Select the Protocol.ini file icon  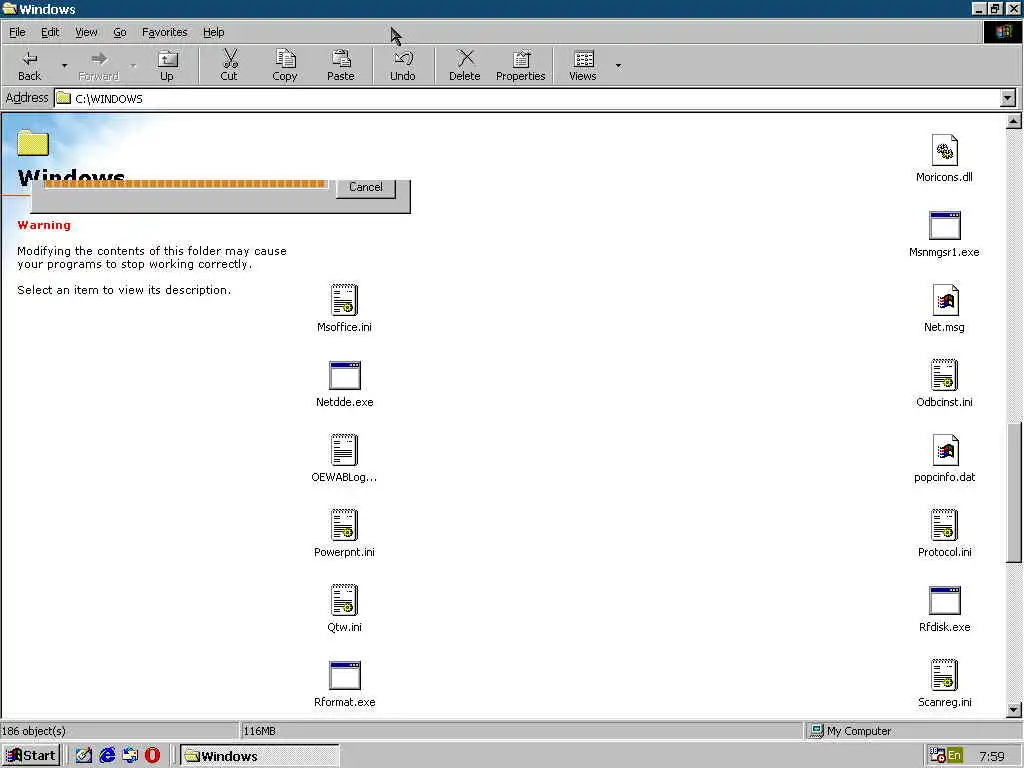pos(944,525)
